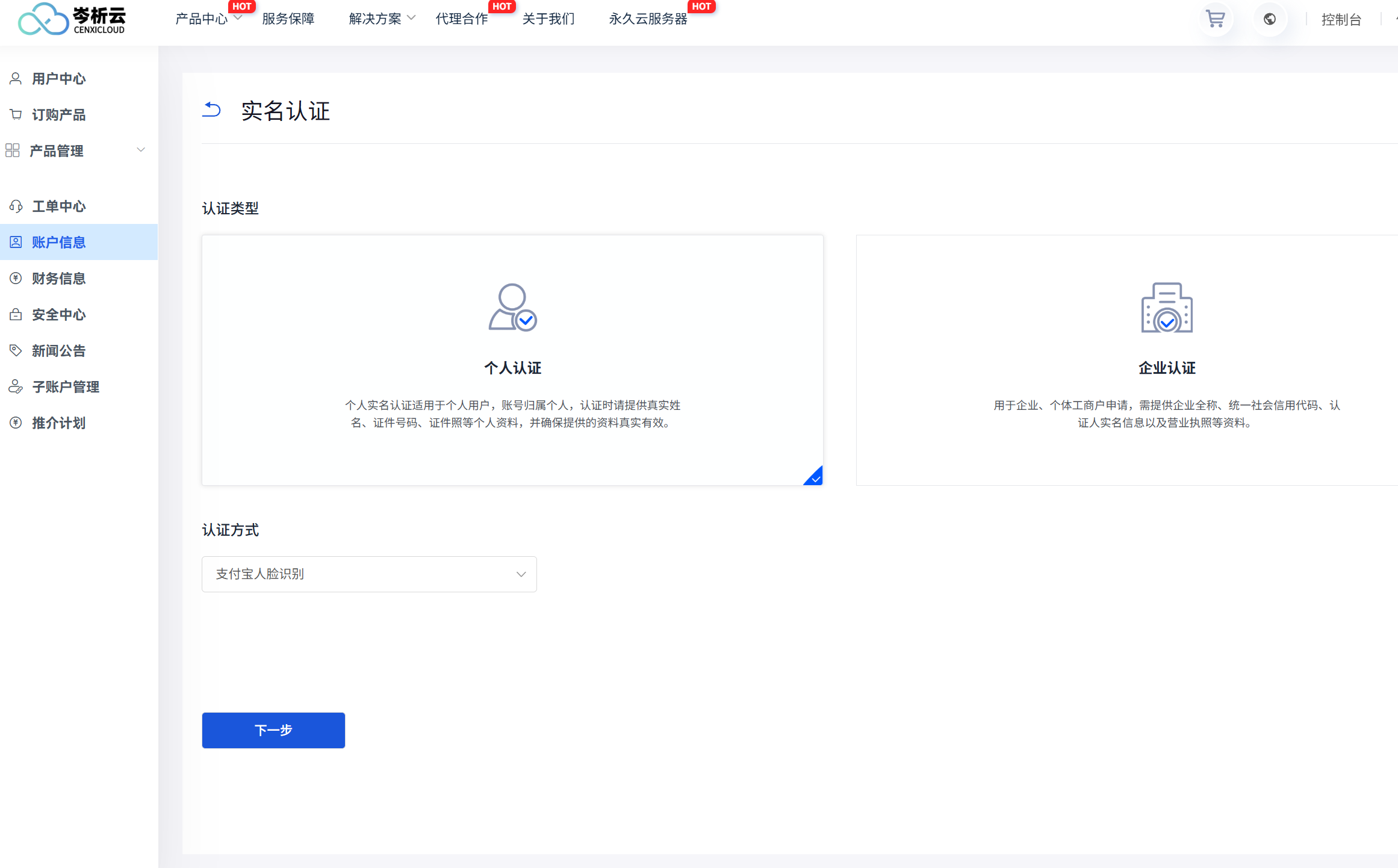Click the 下一步 button
Image resolution: width=1398 pixels, height=868 pixels.
(273, 730)
